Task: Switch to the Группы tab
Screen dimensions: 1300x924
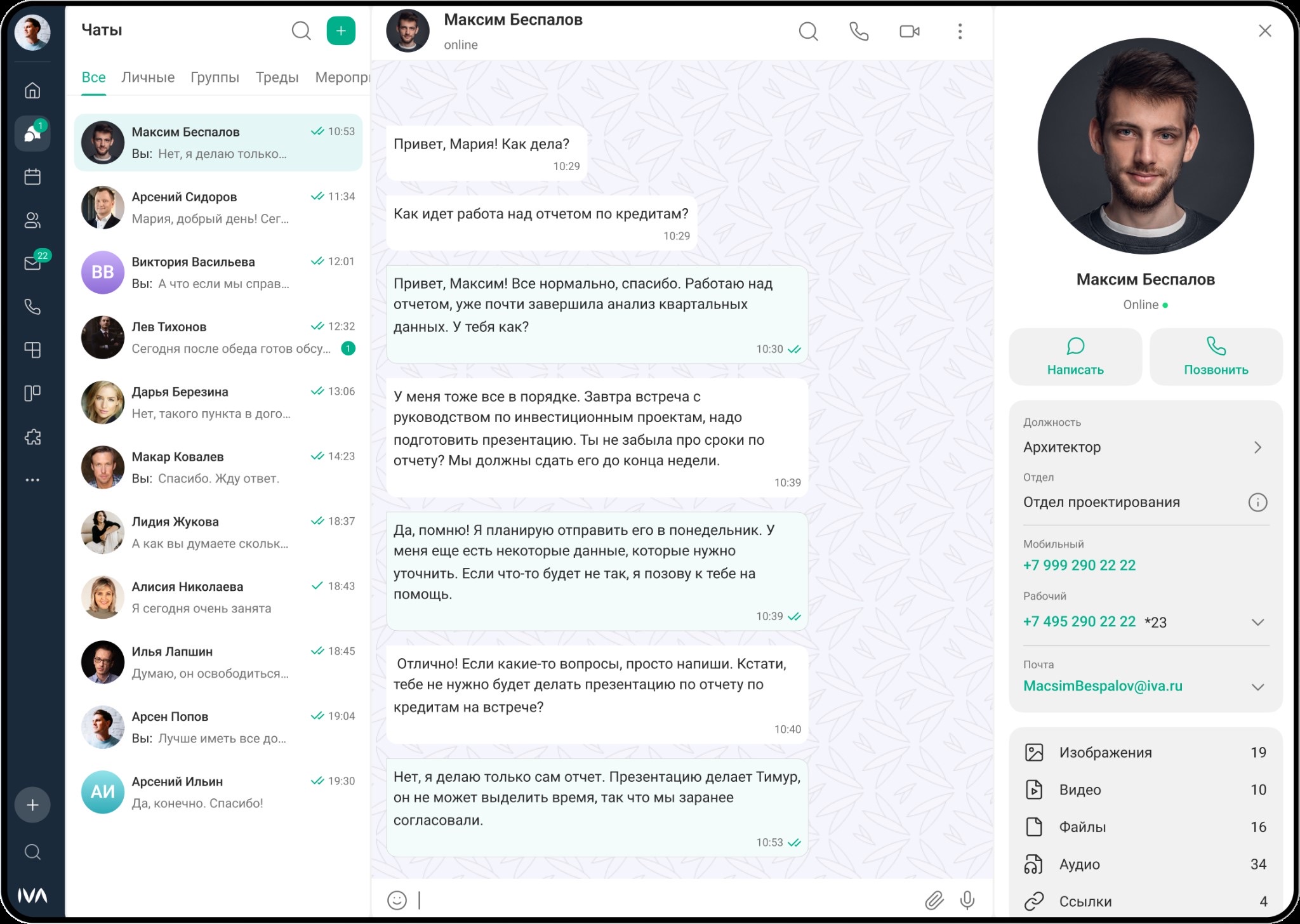Action: click(215, 77)
